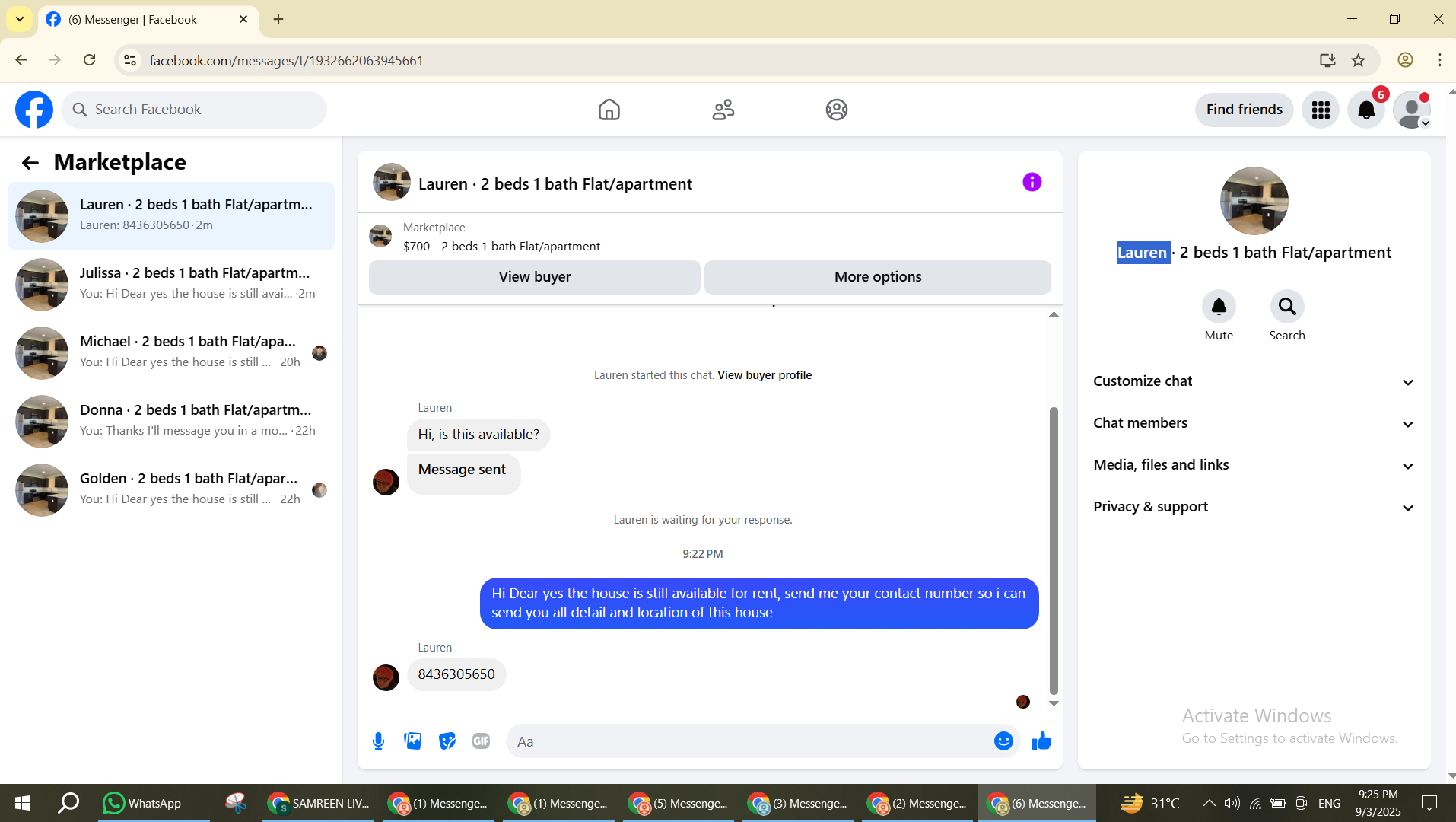Open Chrome tab search dropdown

(x=20, y=19)
